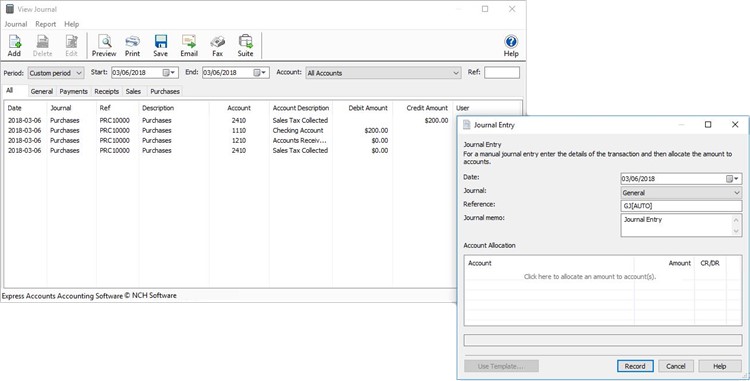Image resolution: width=750 pixels, height=381 pixels.
Task: Open the Period dropdown
Action: click(x=56, y=73)
